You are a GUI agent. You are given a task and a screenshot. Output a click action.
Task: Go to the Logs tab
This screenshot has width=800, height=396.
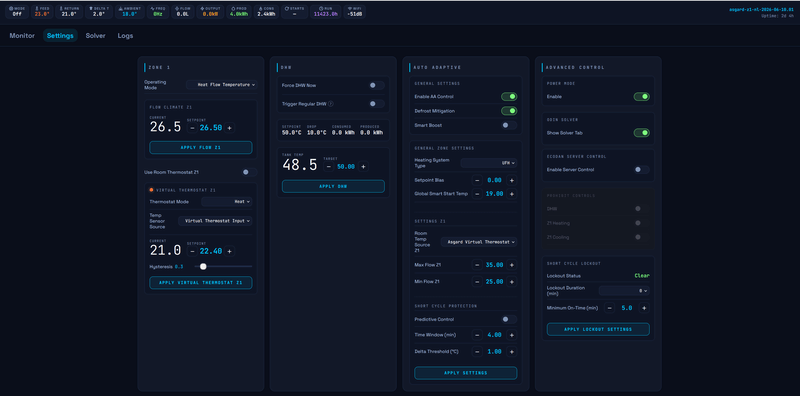(126, 36)
